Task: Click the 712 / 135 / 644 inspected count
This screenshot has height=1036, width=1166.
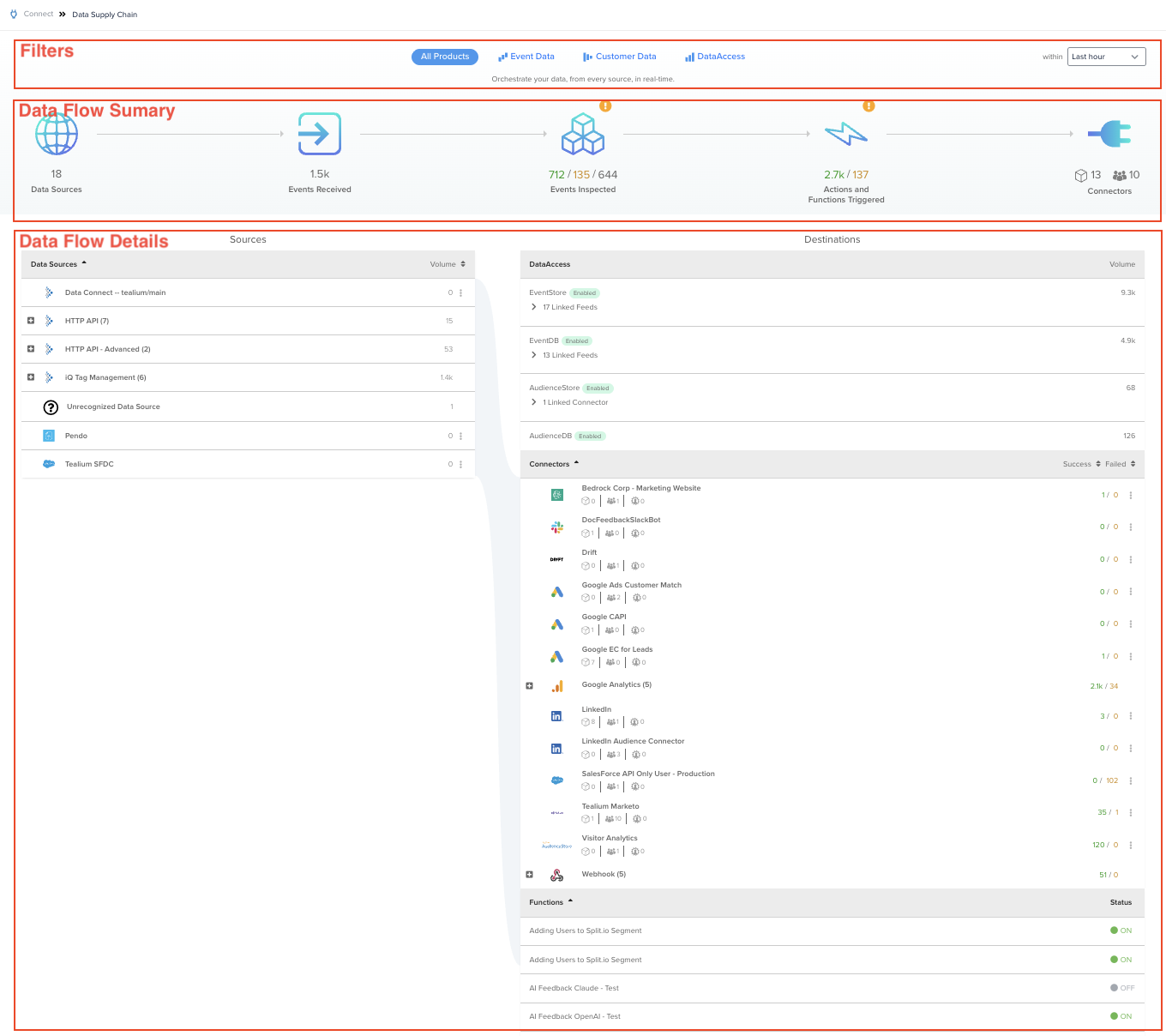Action: tap(583, 174)
